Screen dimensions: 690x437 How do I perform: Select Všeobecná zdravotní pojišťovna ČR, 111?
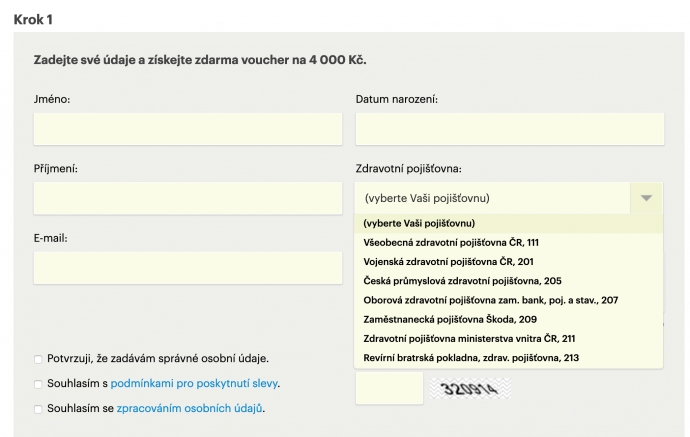point(450,242)
